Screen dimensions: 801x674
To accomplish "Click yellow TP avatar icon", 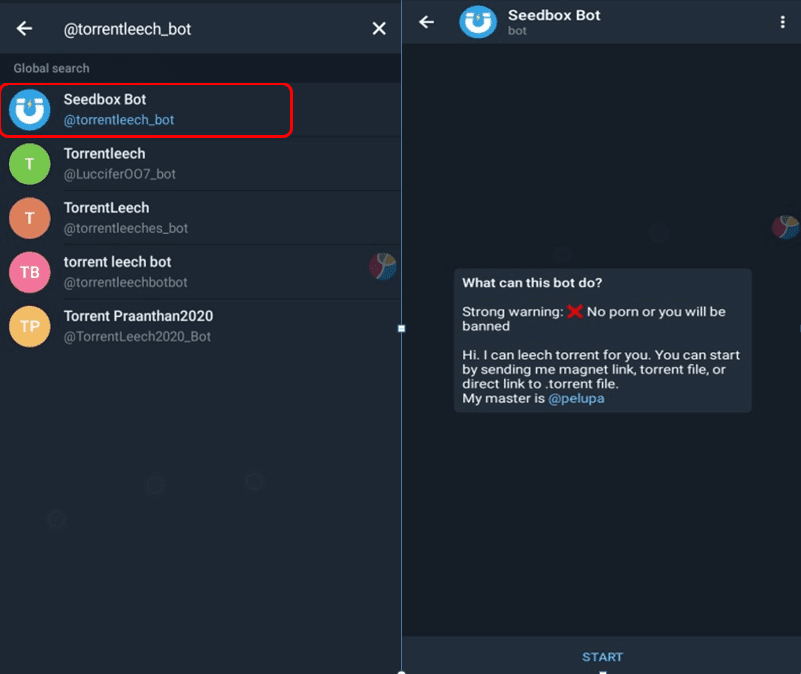I will 30,326.
